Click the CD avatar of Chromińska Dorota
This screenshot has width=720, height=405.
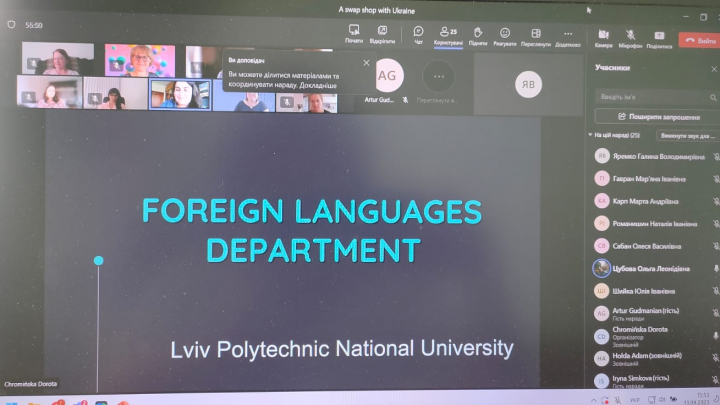(602, 337)
